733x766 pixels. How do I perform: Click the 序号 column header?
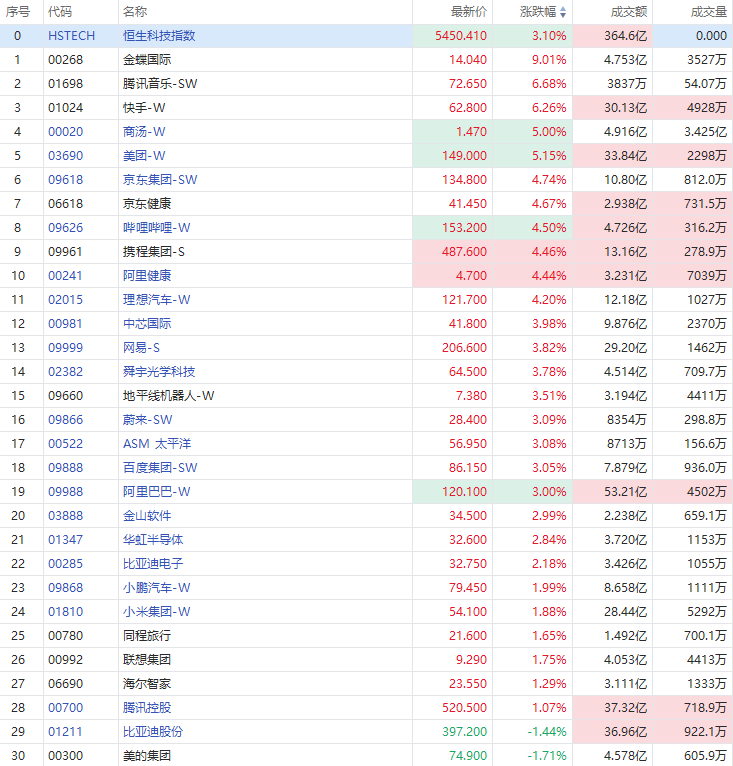pos(17,12)
